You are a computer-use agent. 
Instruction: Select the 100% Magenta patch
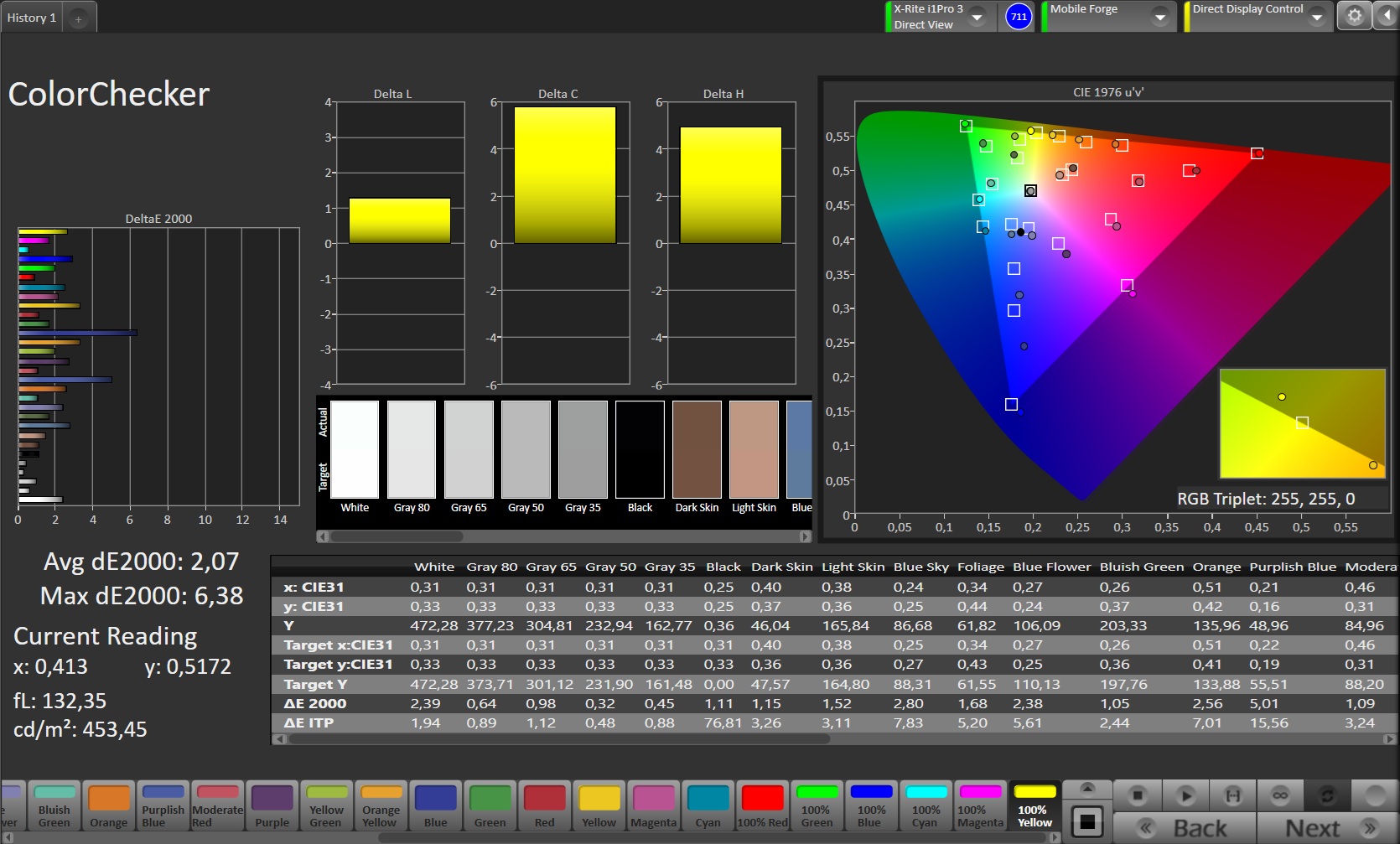(980, 805)
